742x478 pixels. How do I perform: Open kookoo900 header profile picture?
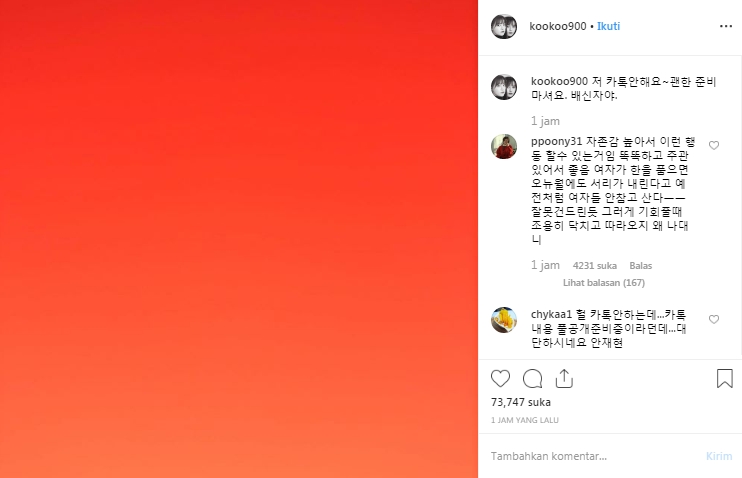(504, 26)
